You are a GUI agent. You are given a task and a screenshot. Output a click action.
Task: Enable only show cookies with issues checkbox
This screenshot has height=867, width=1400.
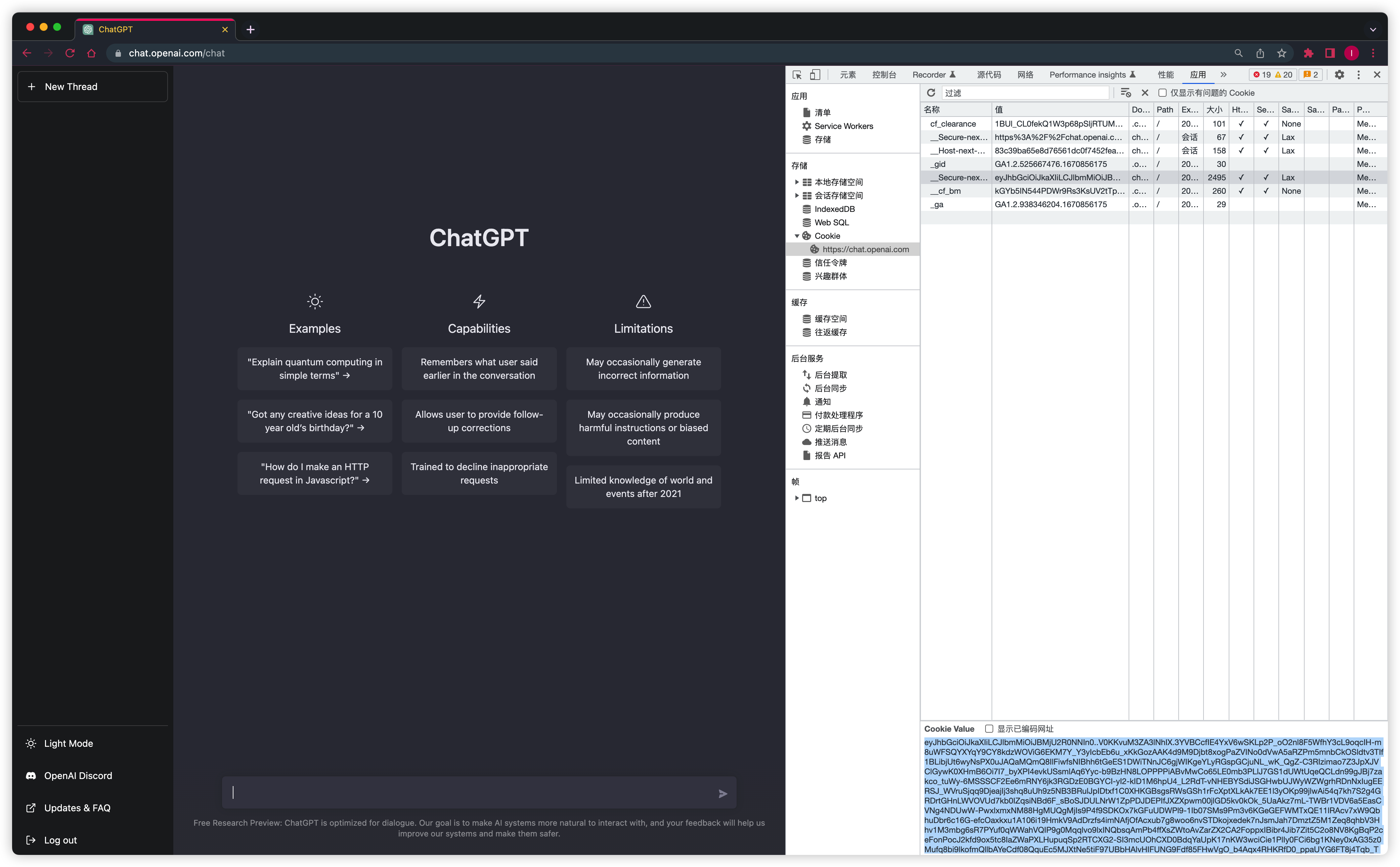(x=1163, y=93)
